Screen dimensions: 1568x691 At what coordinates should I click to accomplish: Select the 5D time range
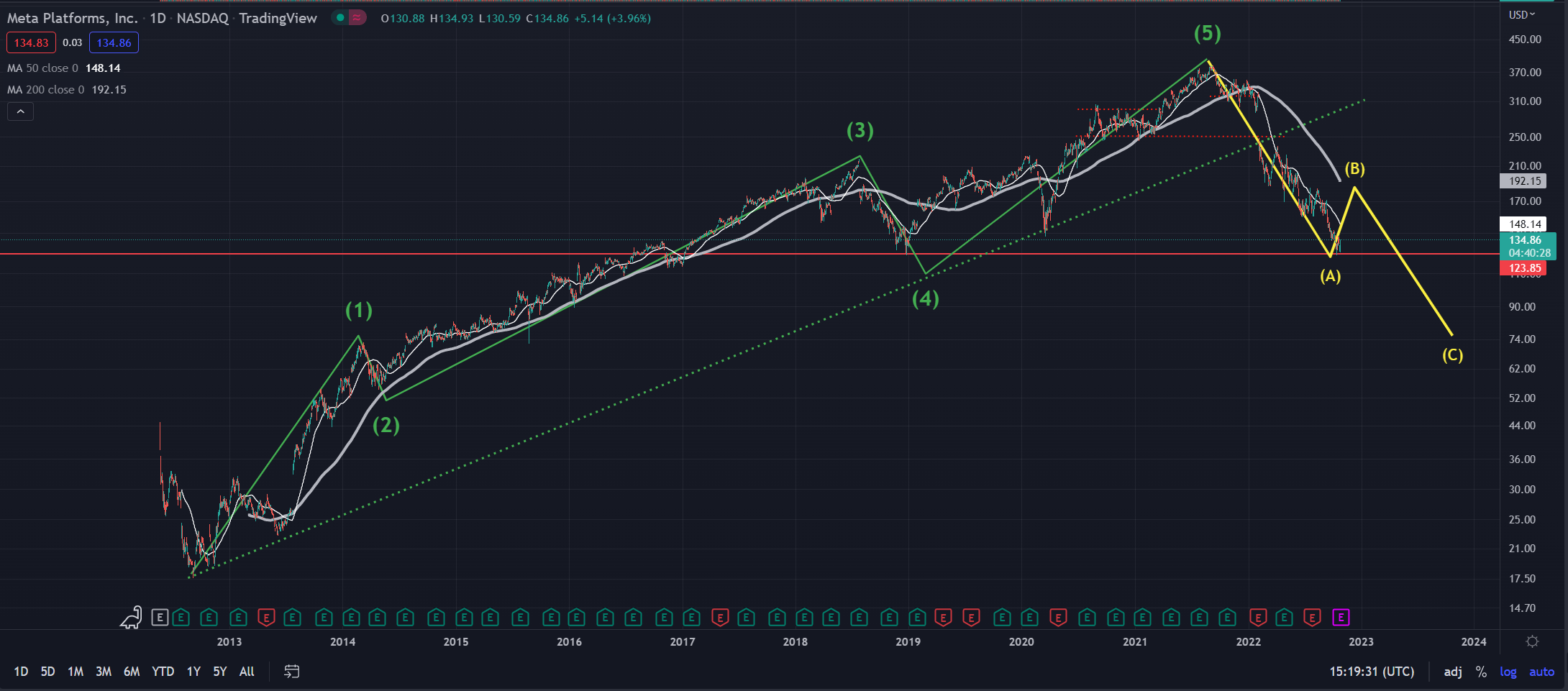tap(47, 672)
